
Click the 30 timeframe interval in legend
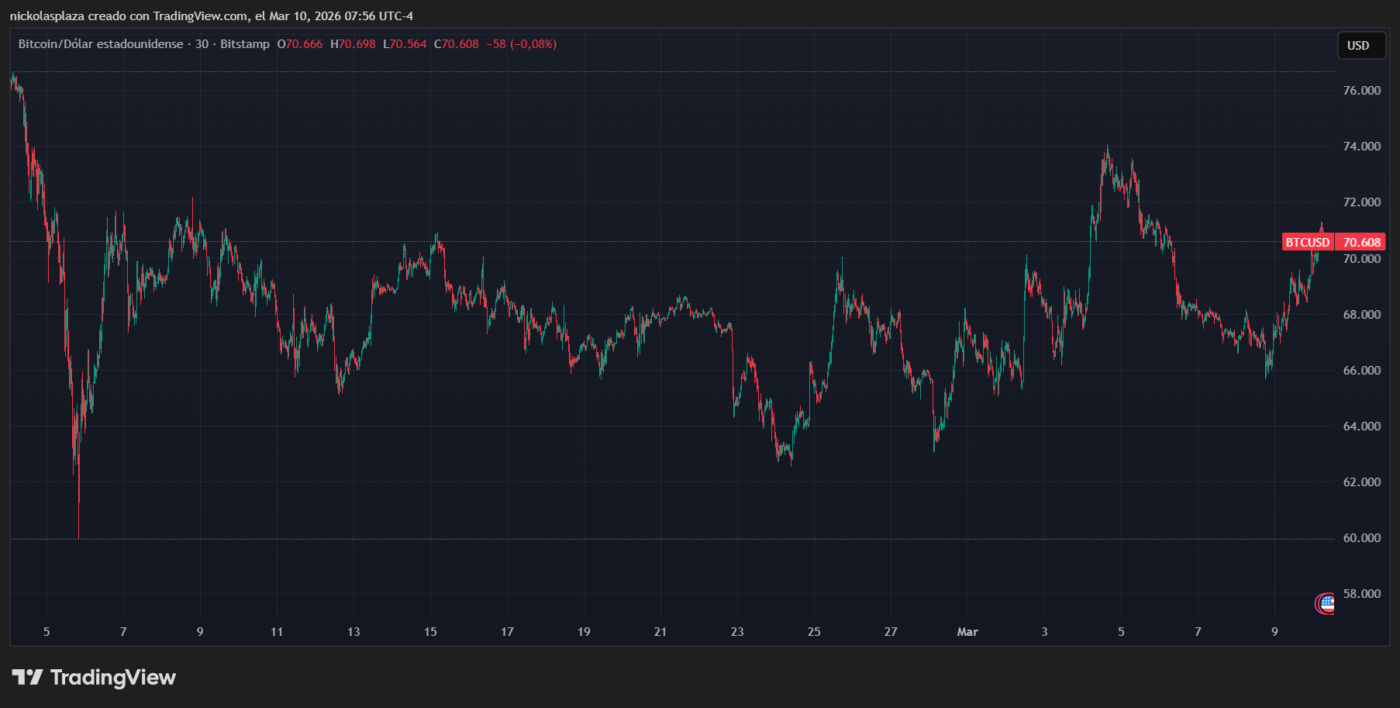(x=202, y=44)
